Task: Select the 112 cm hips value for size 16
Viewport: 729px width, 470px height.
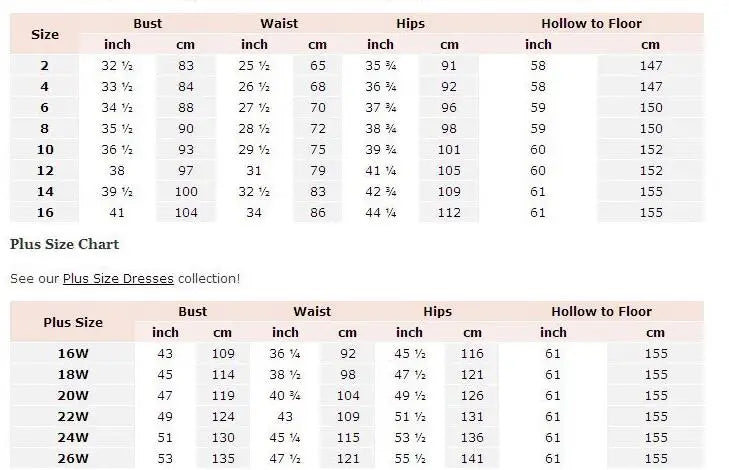Action: click(x=448, y=213)
